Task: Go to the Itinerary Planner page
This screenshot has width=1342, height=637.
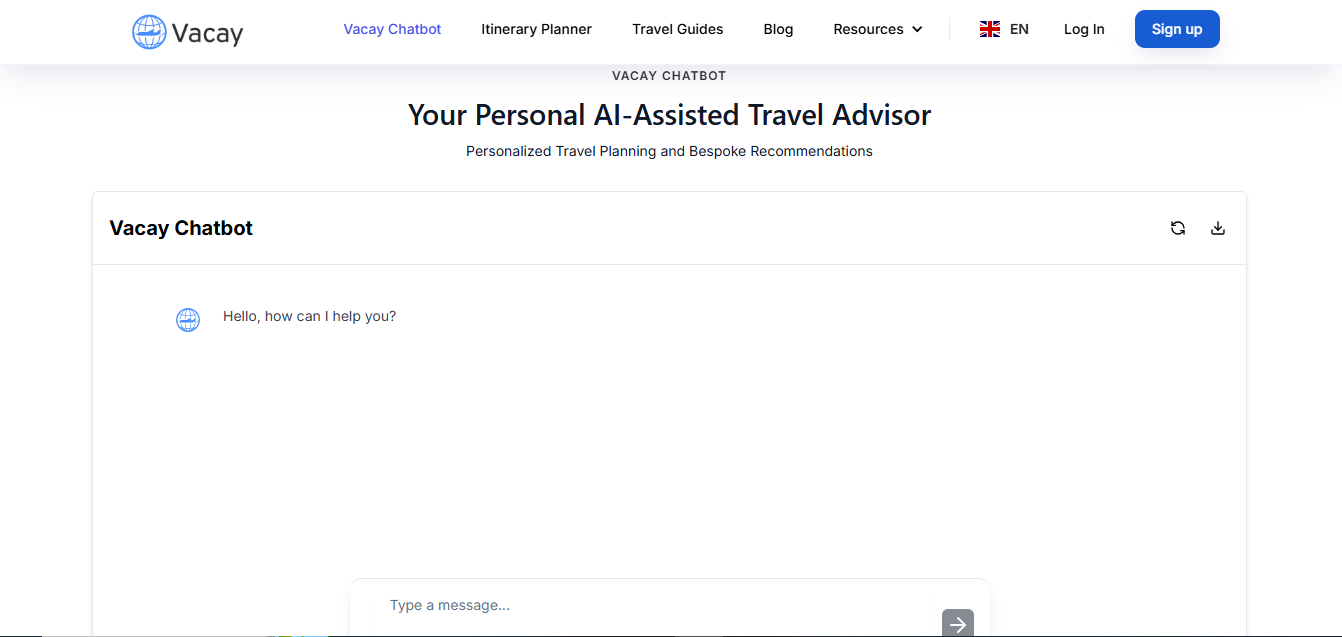Action: (536, 29)
